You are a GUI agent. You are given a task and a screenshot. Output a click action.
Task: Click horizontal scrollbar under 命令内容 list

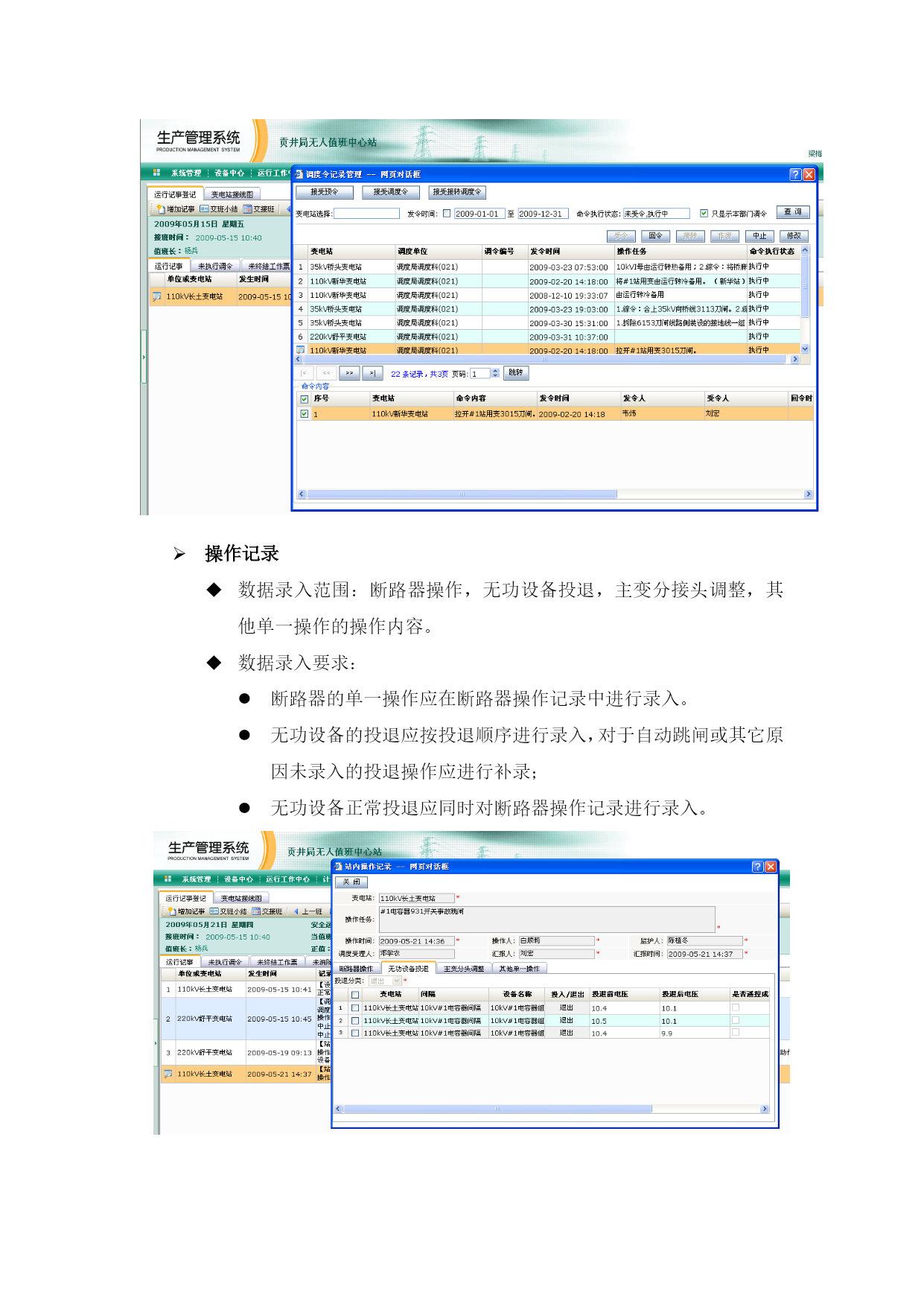555,494
